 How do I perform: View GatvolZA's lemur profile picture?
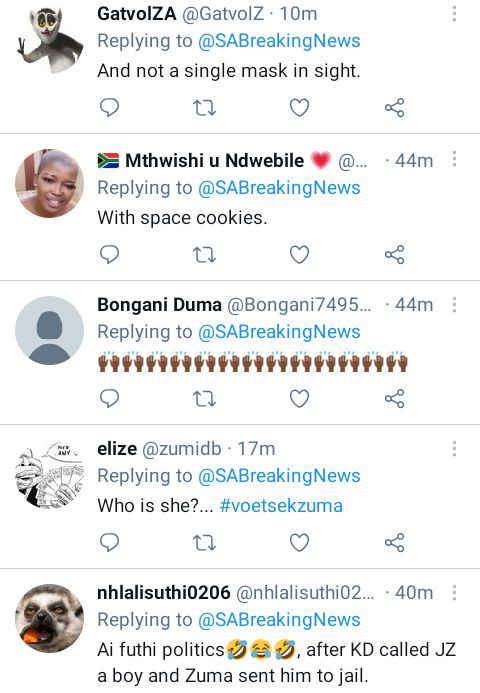(50, 41)
